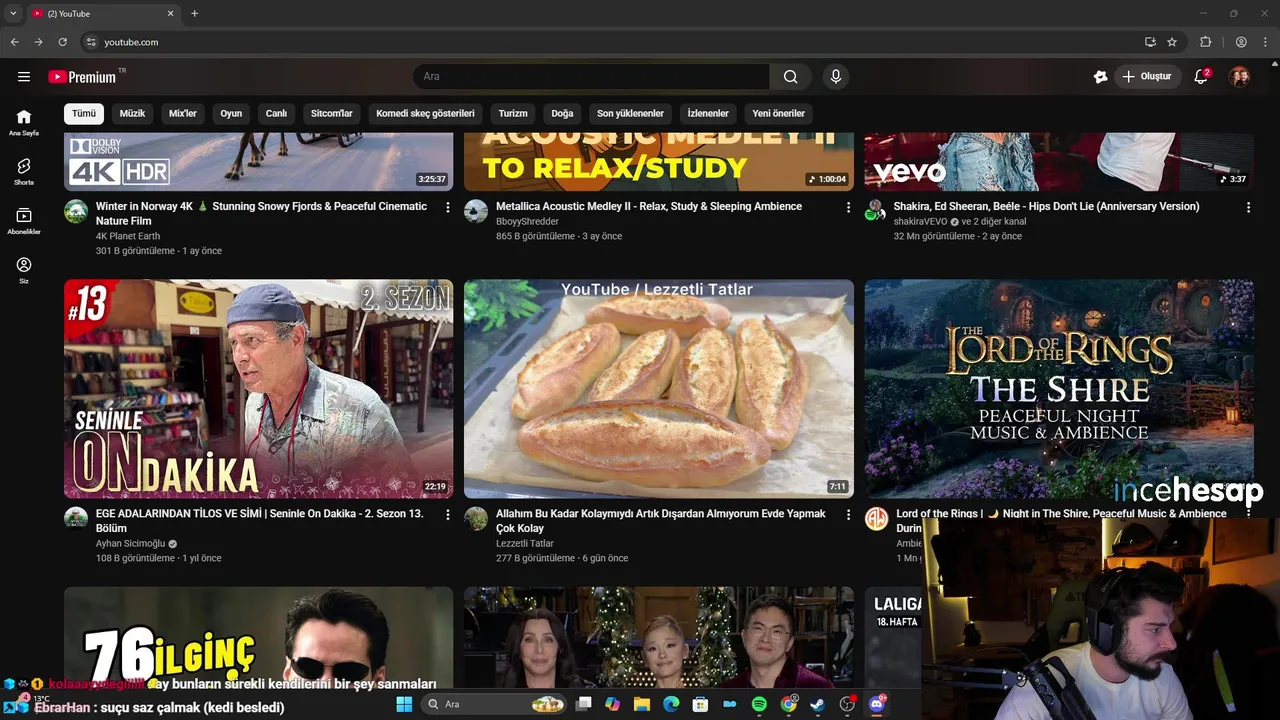Open the Chrome tab search dropdown
This screenshot has width=1280, height=720.
(x=13, y=13)
